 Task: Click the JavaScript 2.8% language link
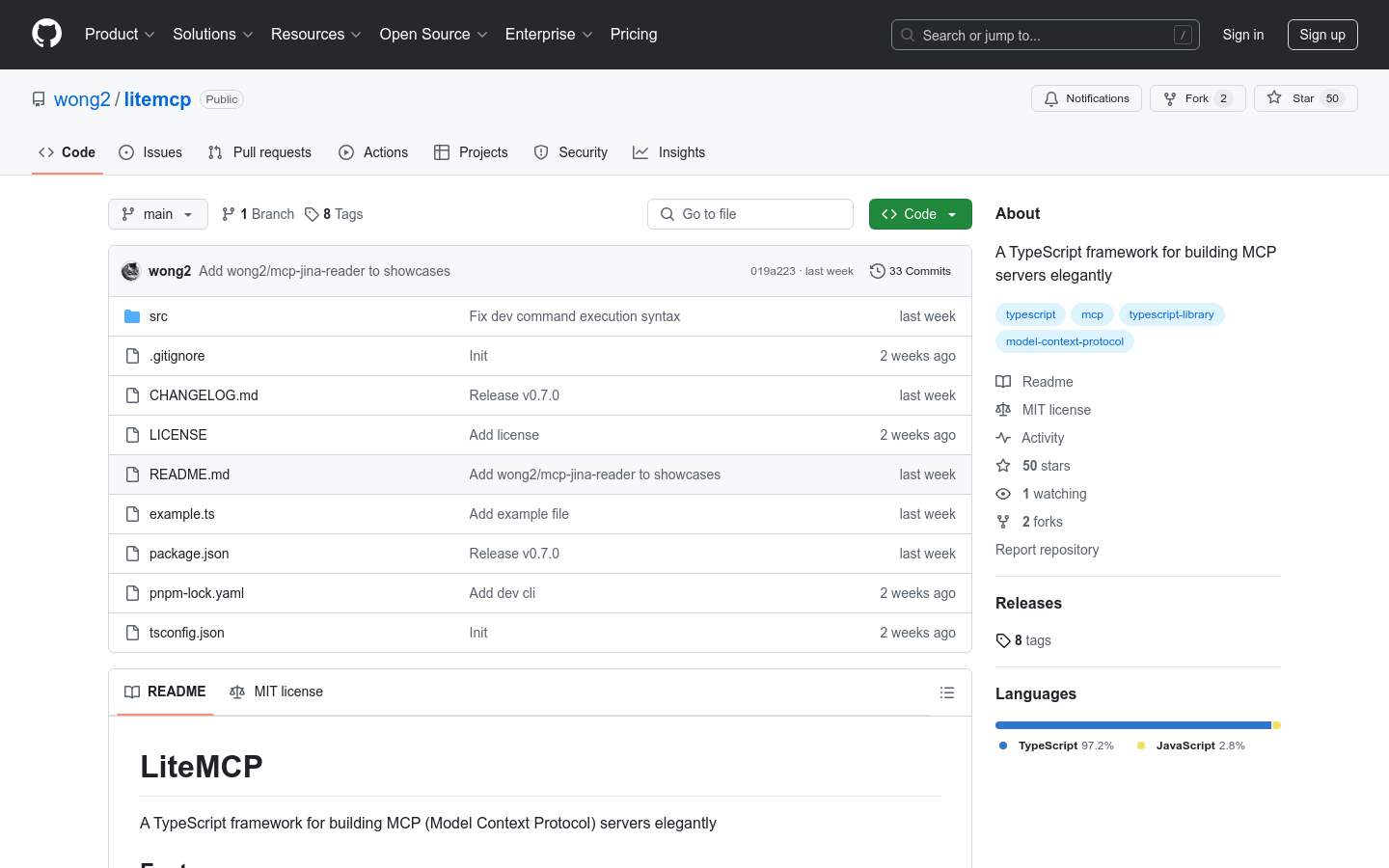tap(1191, 746)
